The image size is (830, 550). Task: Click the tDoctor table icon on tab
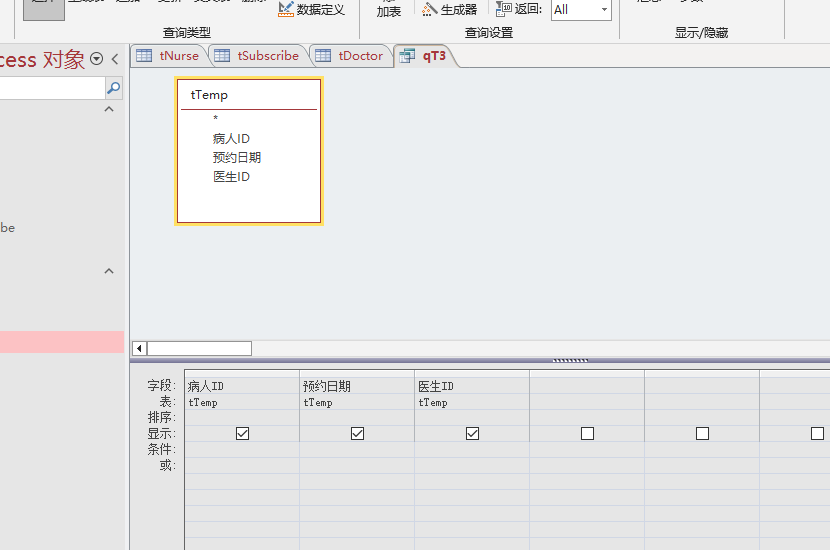[x=323, y=56]
